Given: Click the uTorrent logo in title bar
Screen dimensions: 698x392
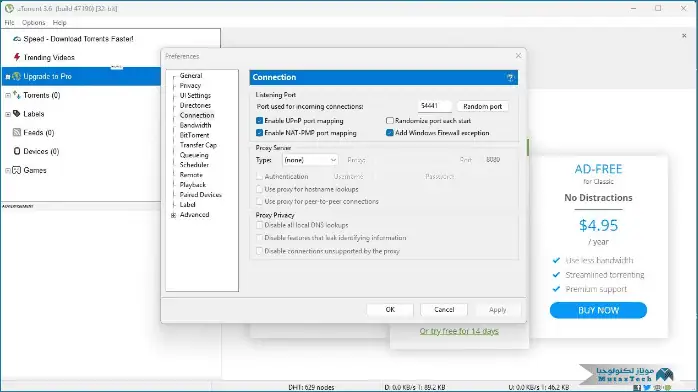Looking at the screenshot, I should (x=9, y=8).
